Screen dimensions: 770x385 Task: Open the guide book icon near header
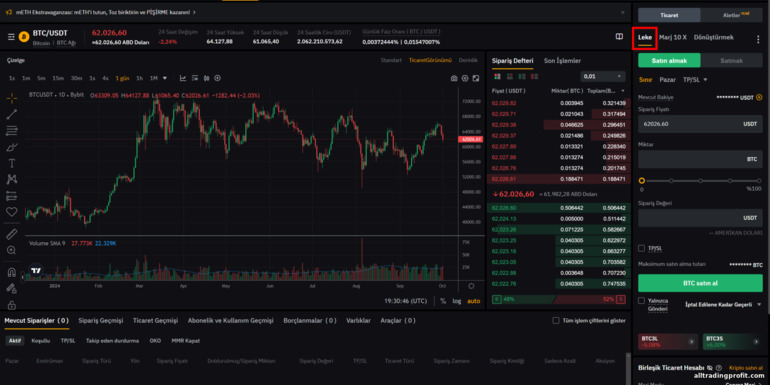coord(619,36)
